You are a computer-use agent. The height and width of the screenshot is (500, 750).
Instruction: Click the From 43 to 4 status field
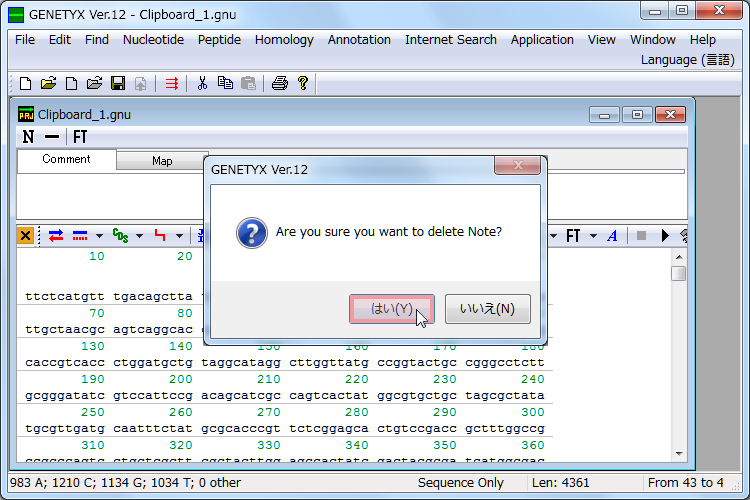point(685,482)
